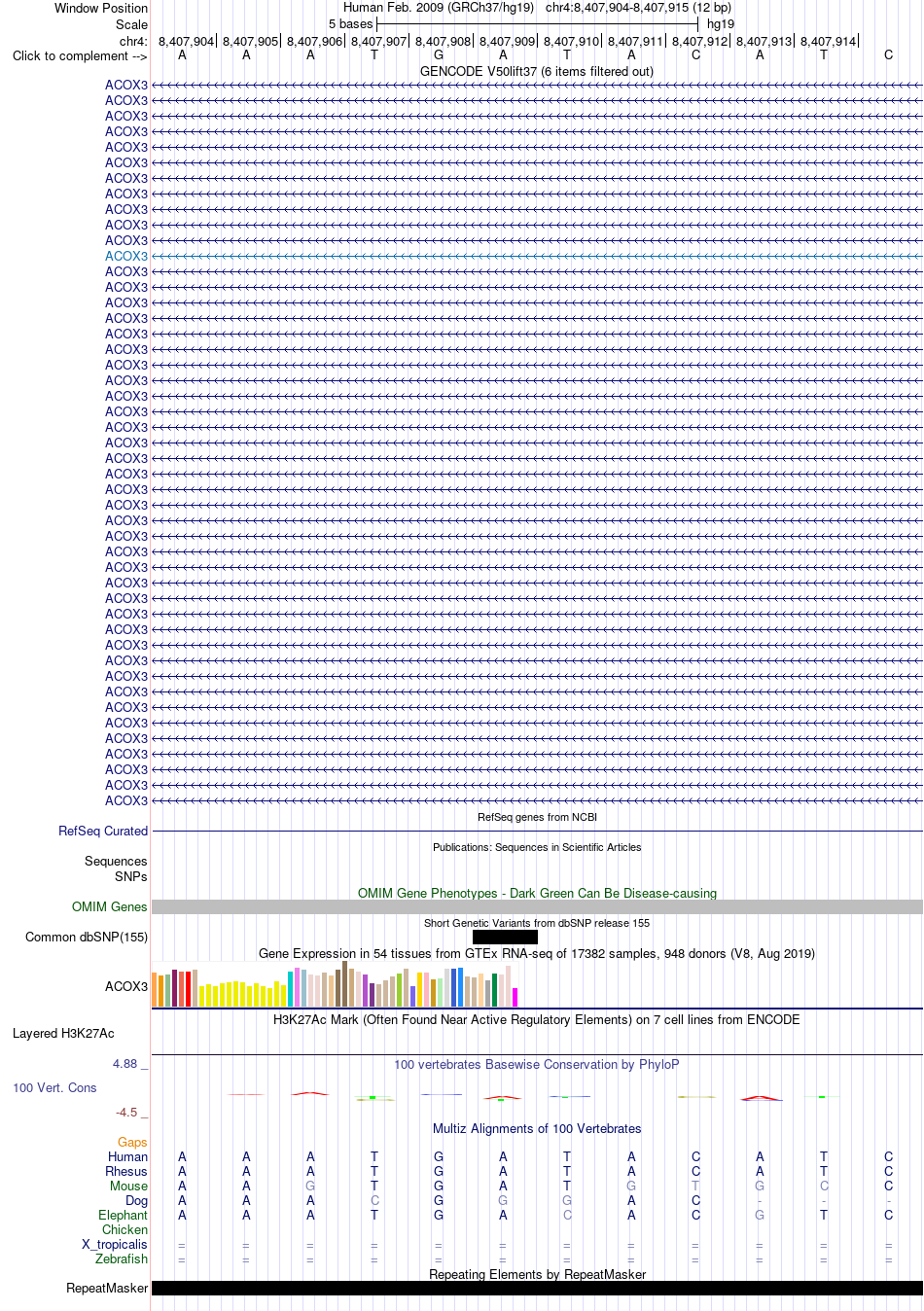Image resolution: width=924 pixels, height=1311 pixels.
Task: Click the SNPs track label
Action: pos(130,876)
